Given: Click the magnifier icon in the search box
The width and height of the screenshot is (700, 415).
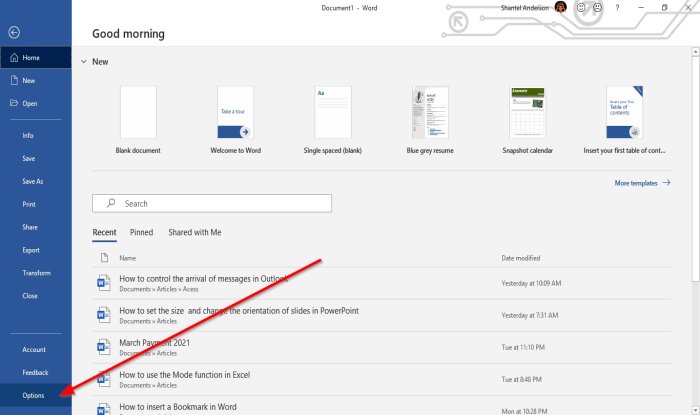Looking at the screenshot, I should point(111,203).
